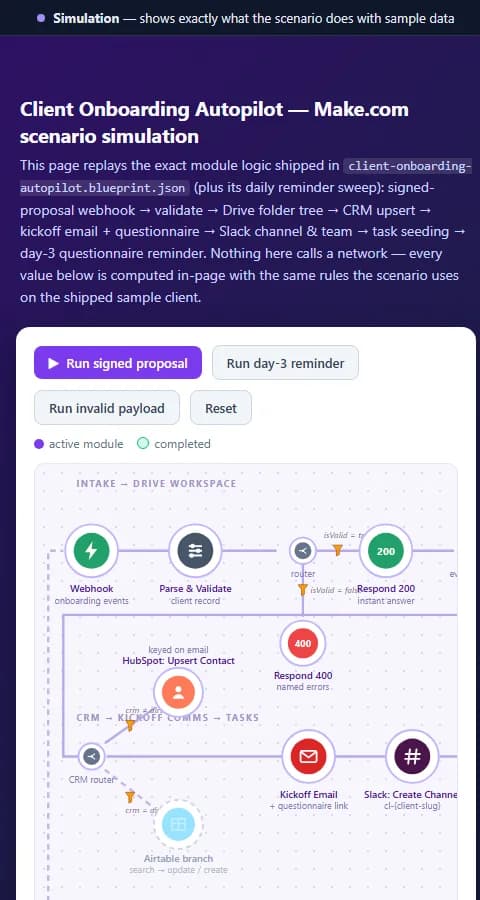Click the completed legend circle
Image resolution: width=480 pixels, height=900 pixels.
(143, 444)
